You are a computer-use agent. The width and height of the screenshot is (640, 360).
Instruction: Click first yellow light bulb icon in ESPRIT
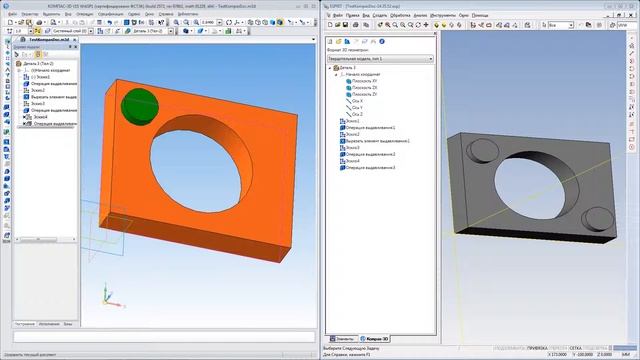pyautogui.click(x=436, y=25)
